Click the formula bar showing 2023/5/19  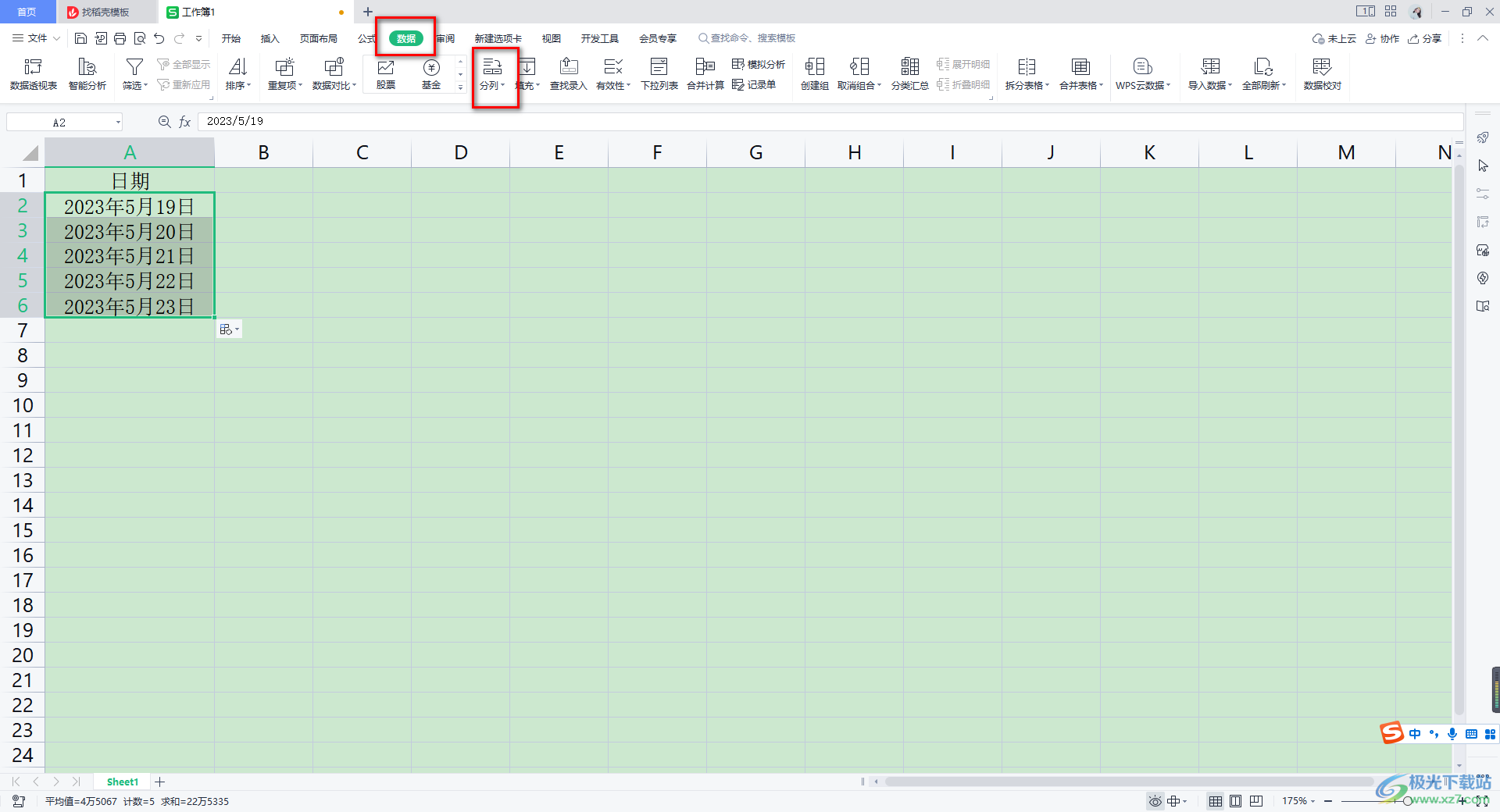click(830, 122)
